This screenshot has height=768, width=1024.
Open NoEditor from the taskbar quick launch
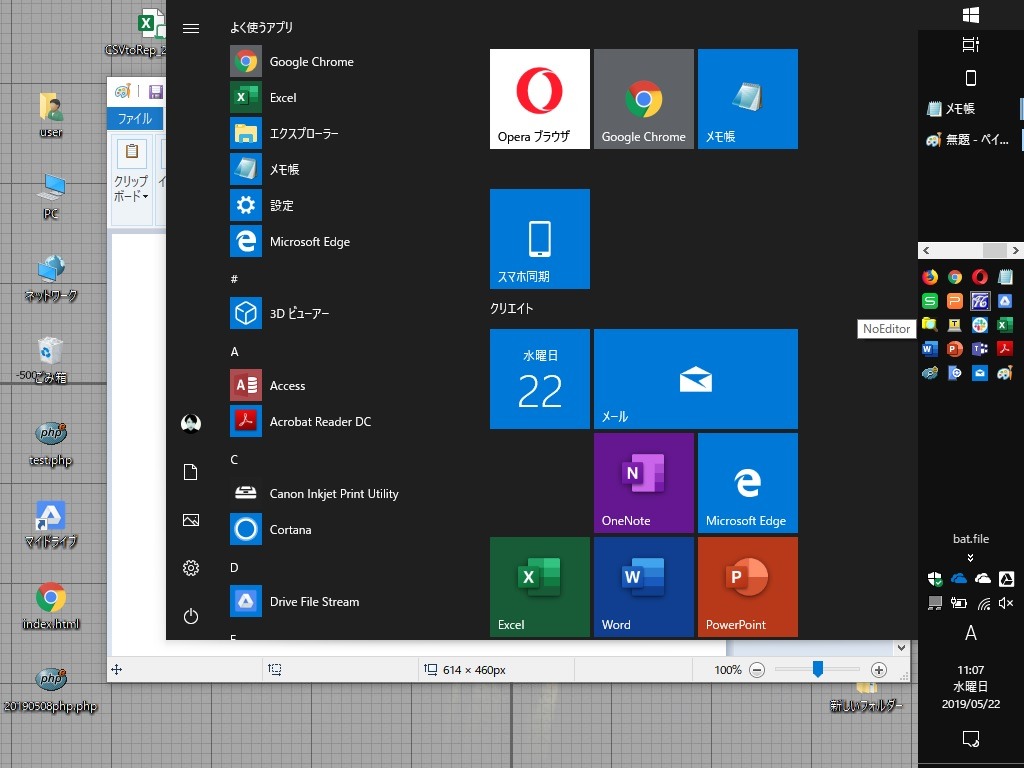(980, 300)
